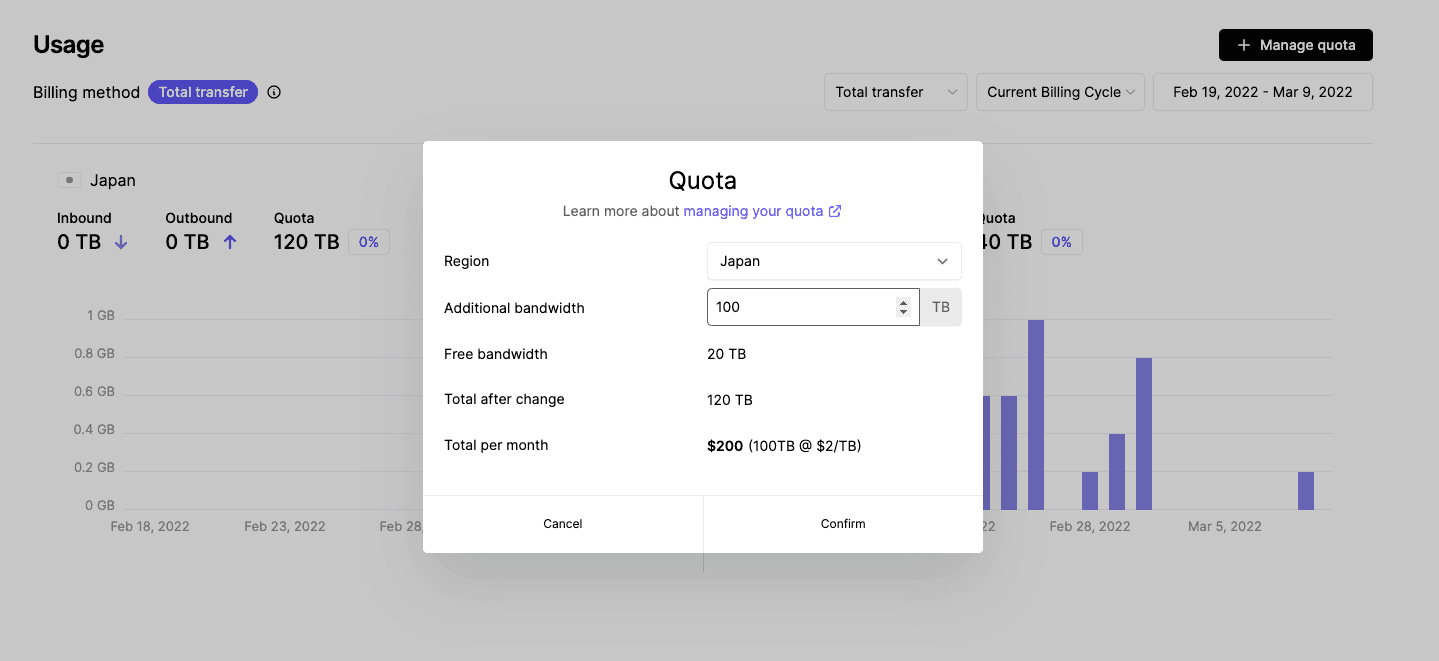Click the 0% badge next to 40 TB quota
This screenshot has height=661, width=1439.
(x=1061, y=241)
